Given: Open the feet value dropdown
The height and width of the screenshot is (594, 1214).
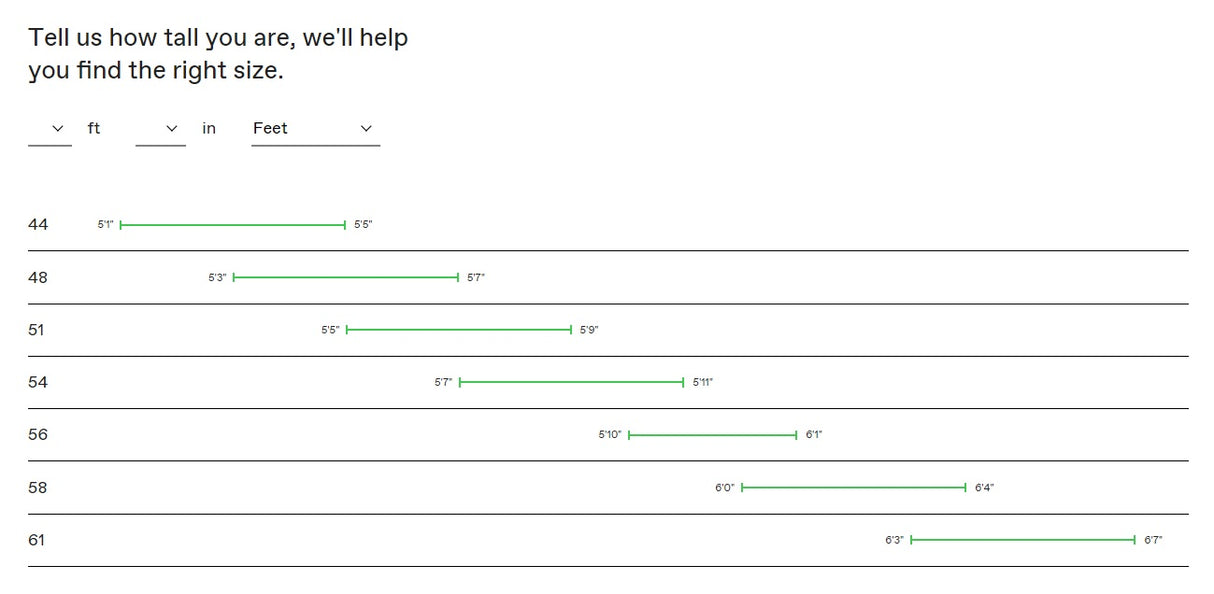Looking at the screenshot, I should tap(50, 129).
